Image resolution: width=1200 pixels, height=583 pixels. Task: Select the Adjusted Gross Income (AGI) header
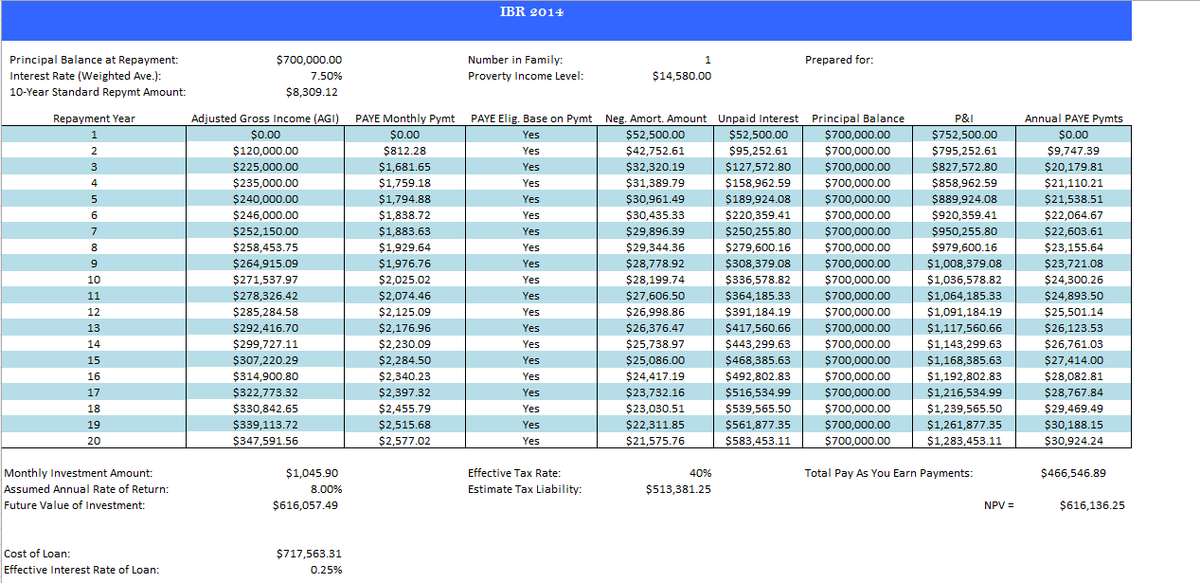pos(266,119)
